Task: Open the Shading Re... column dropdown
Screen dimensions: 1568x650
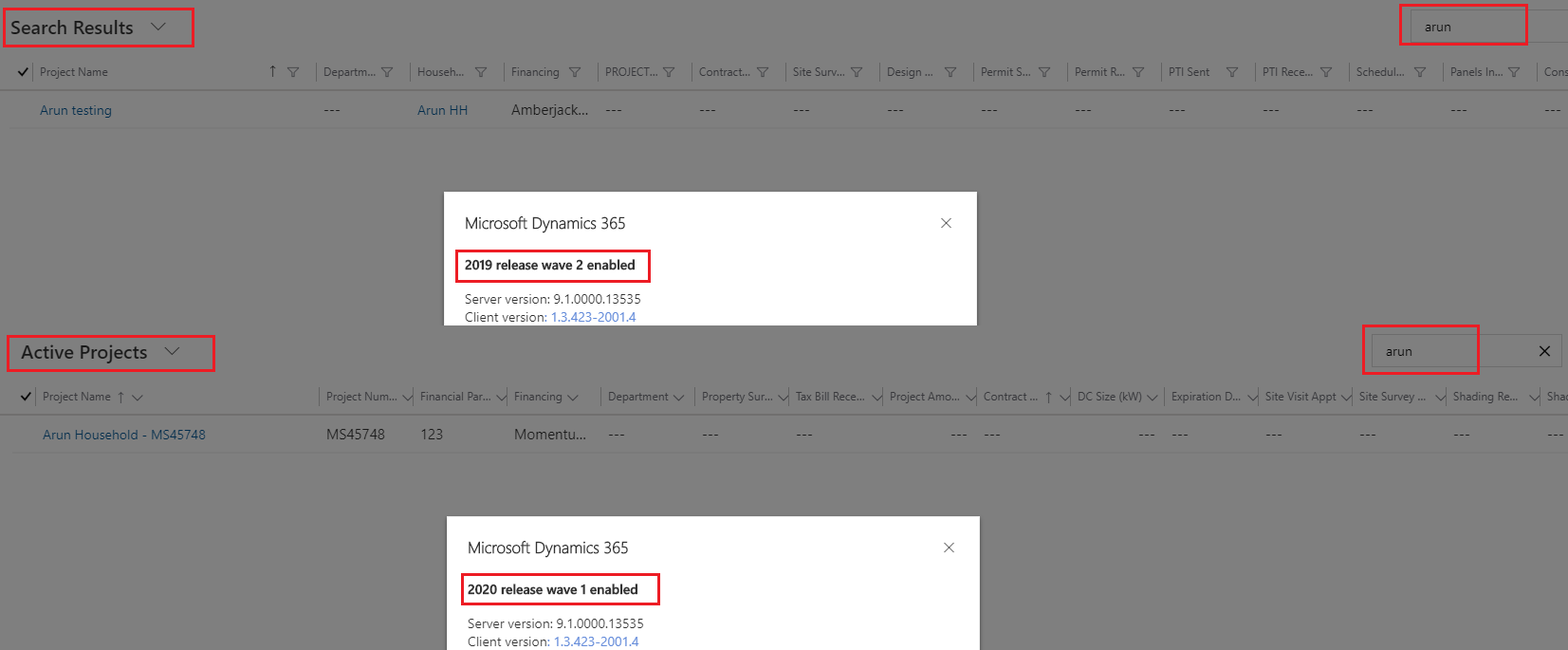Action: point(1534,398)
